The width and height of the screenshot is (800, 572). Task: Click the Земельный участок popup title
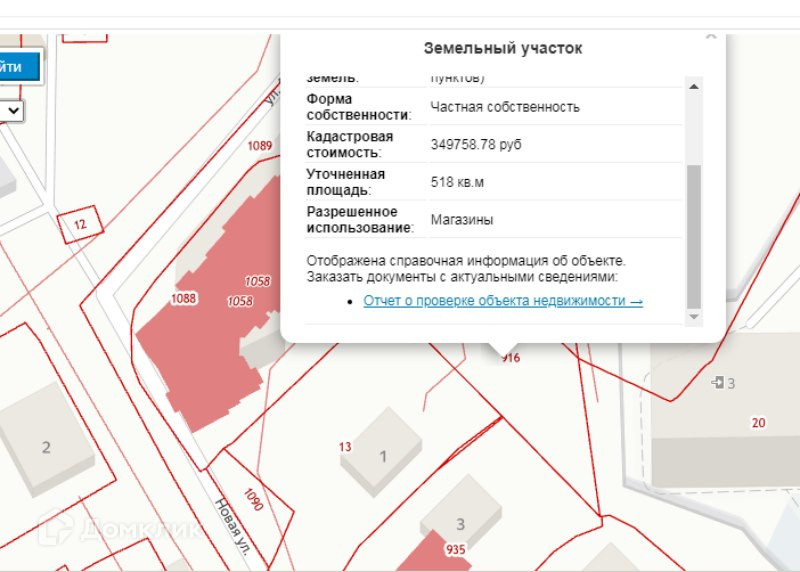tap(503, 48)
